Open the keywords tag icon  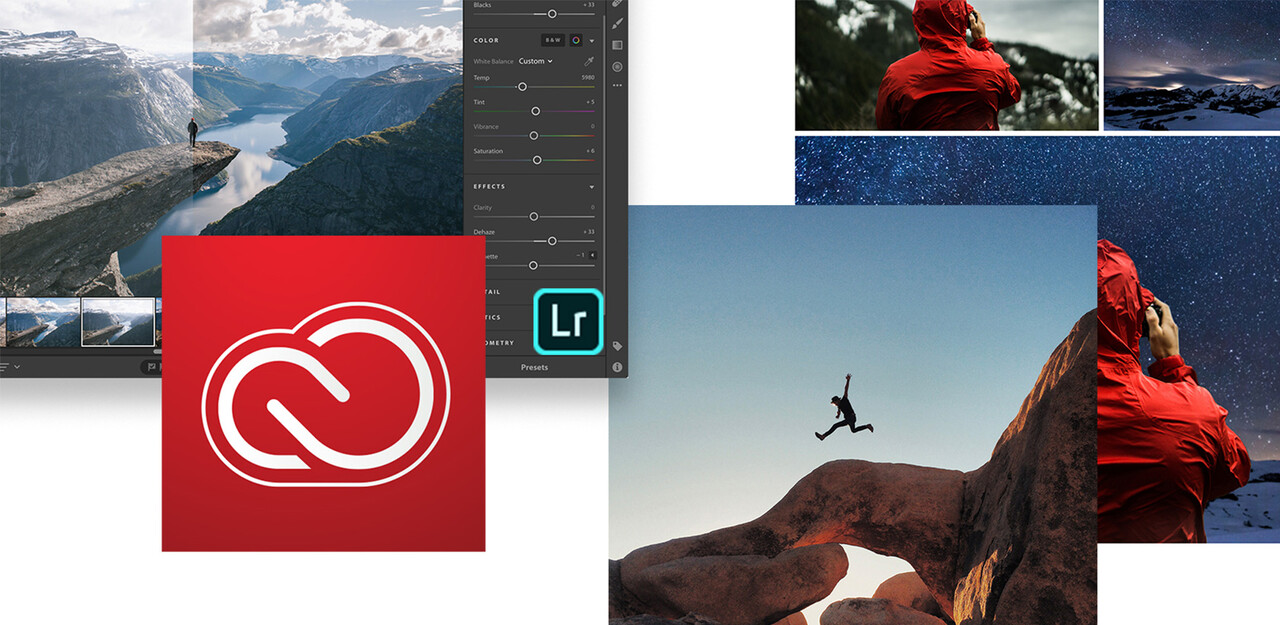(x=617, y=346)
